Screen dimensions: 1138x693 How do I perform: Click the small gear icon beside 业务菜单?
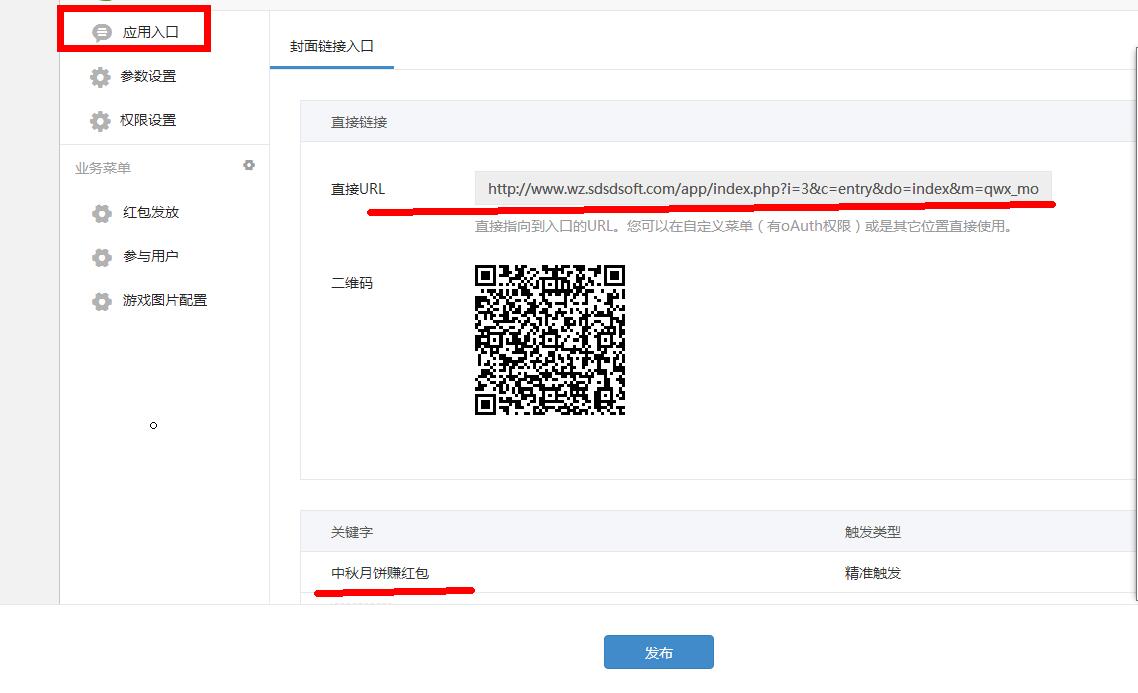pos(249,165)
